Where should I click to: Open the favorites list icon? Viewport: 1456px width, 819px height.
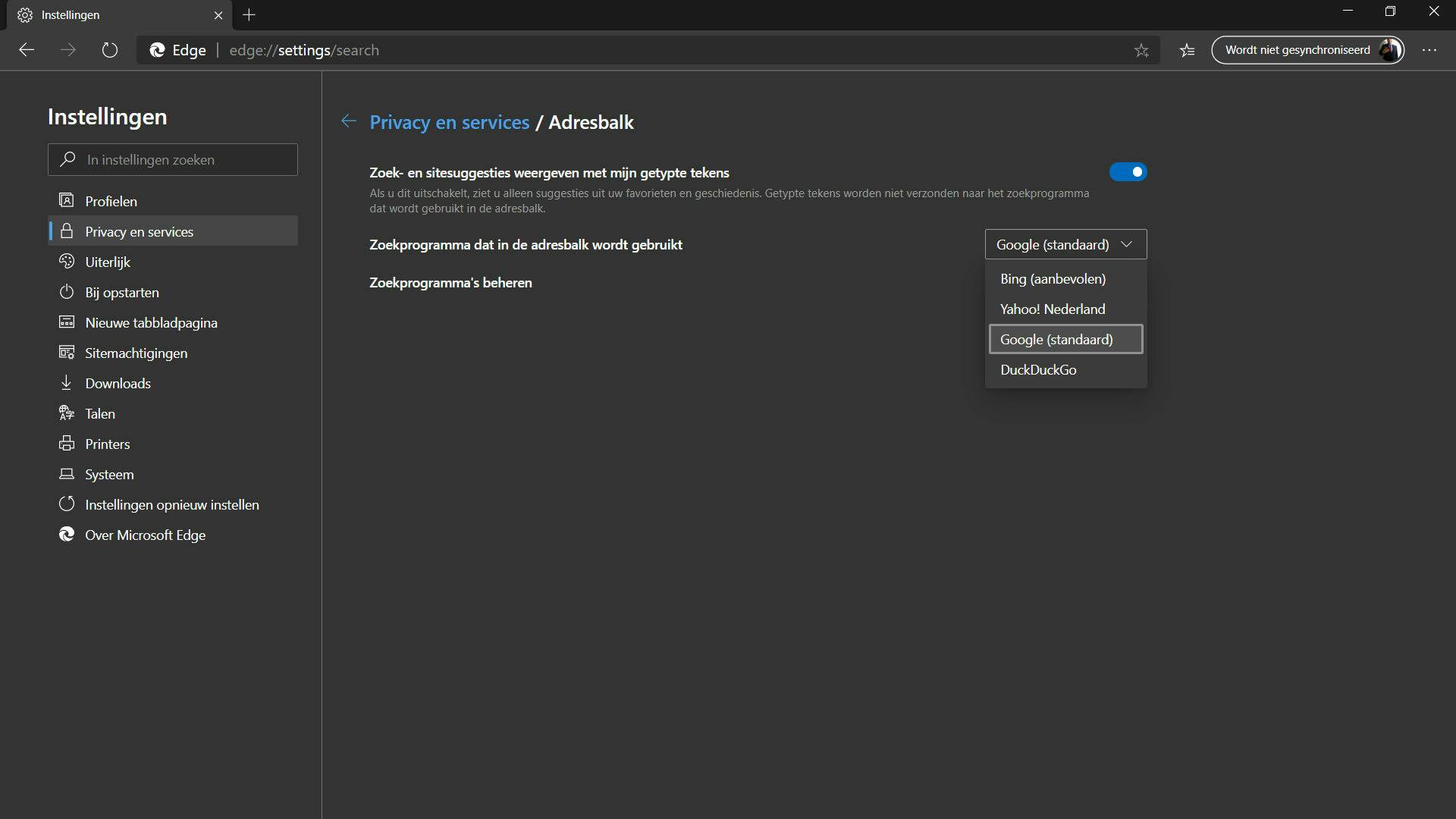pyautogui.click(x=1187, y=50)
